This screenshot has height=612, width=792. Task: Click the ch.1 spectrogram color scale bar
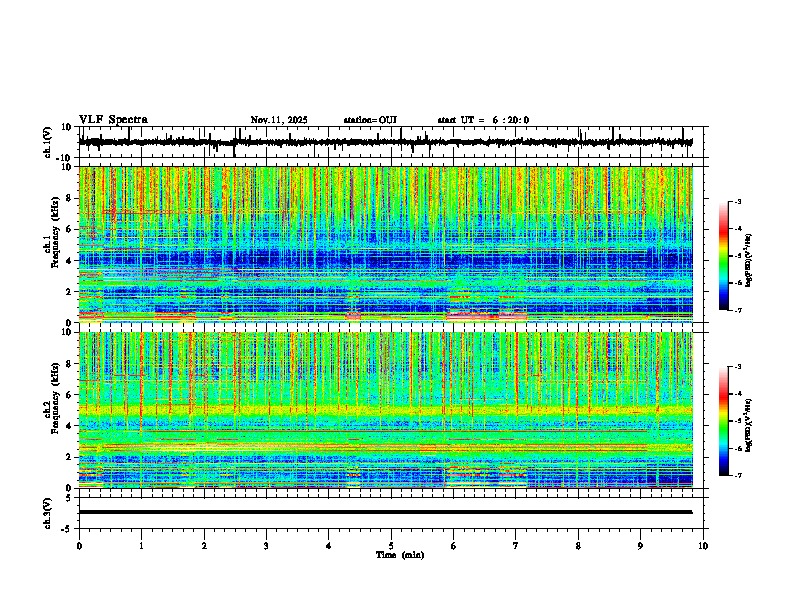click(x=724, y=256)
